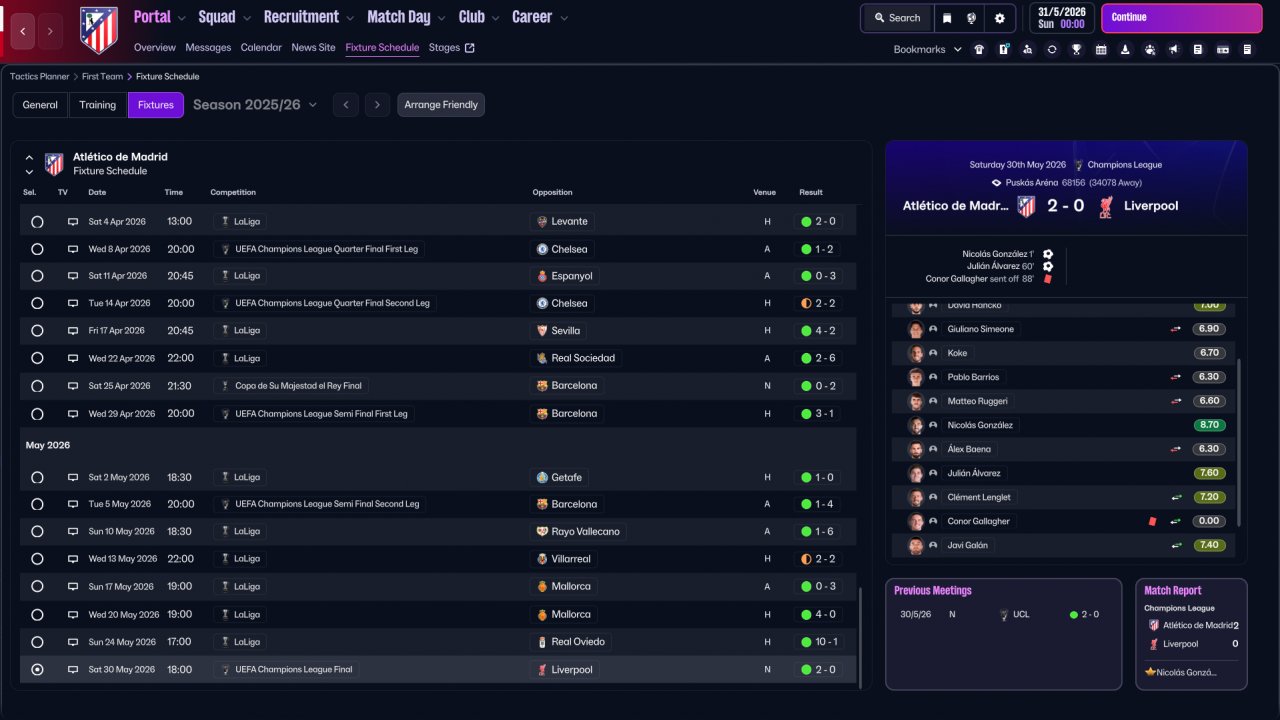Click the ticket icon in bookmarks bar

(1222, 49)
